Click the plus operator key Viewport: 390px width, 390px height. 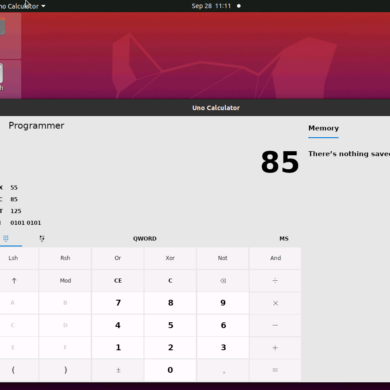pyautogui.click(x=275, y=348)
